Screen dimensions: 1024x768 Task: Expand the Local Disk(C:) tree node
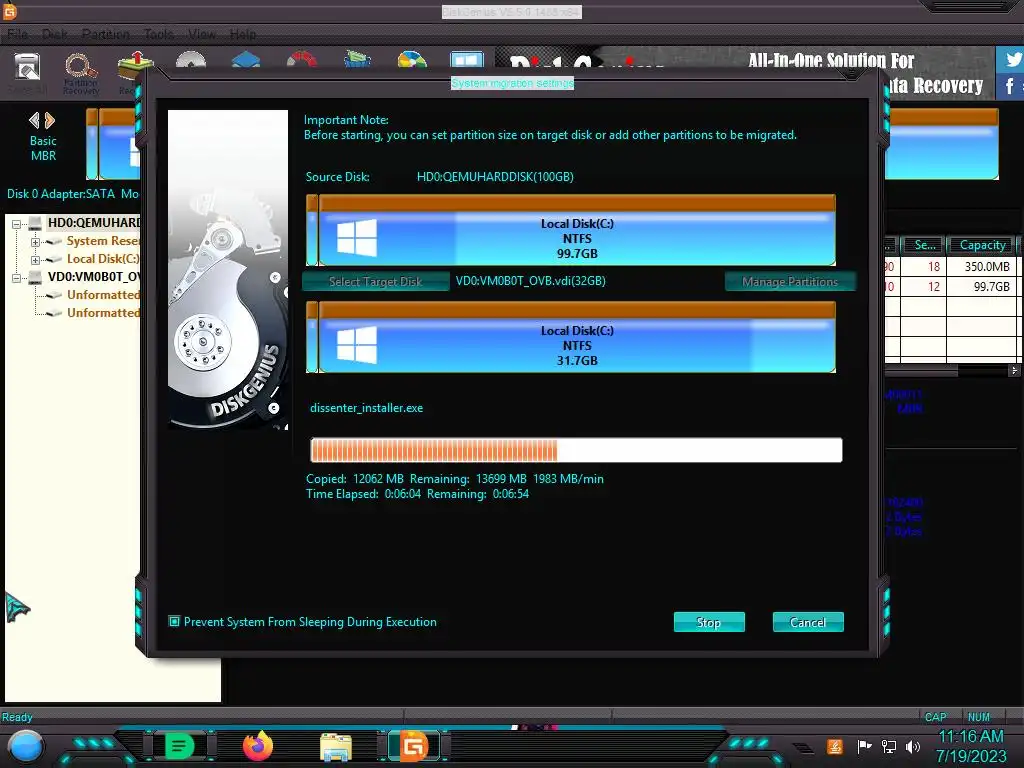point(35,260)
